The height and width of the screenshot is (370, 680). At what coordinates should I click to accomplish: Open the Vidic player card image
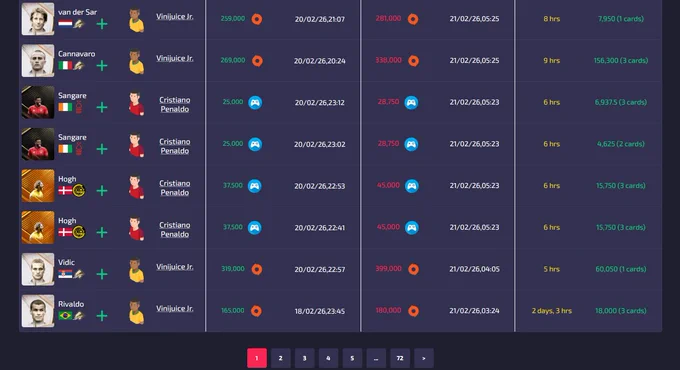[38, 269]
